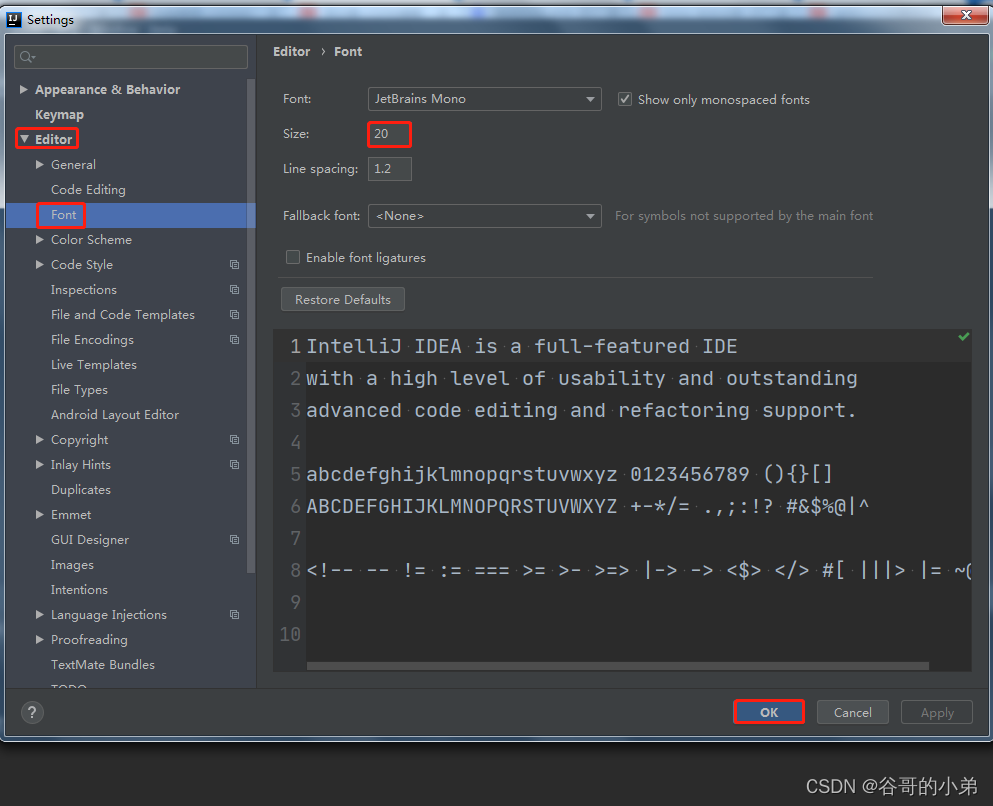Click project-level icon beside Copyright
This screenshot has height=806, width=993.
click(234, 439)
